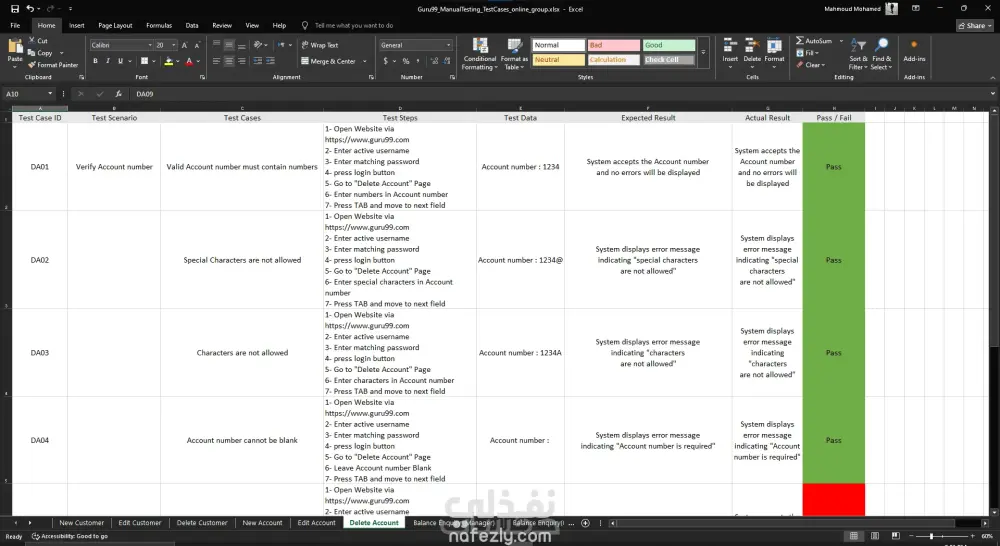Toggle Bold formatting
Image resolution: width=1000 pixels, height=546 pixels.
[95, 61]
